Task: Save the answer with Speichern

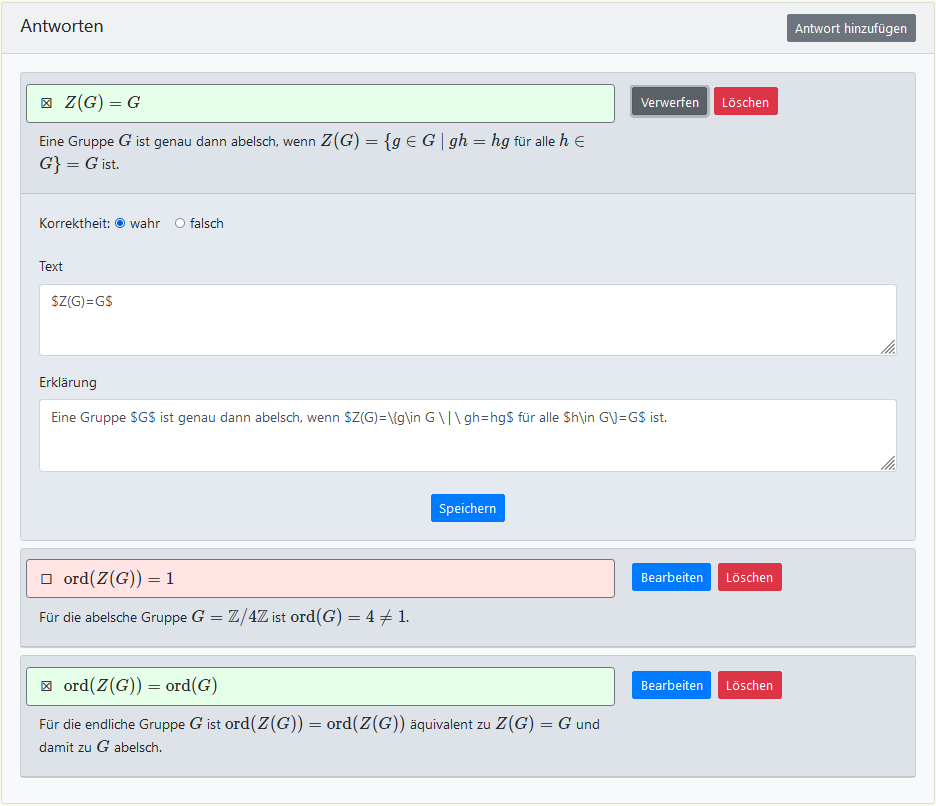Action: (467, 508)
